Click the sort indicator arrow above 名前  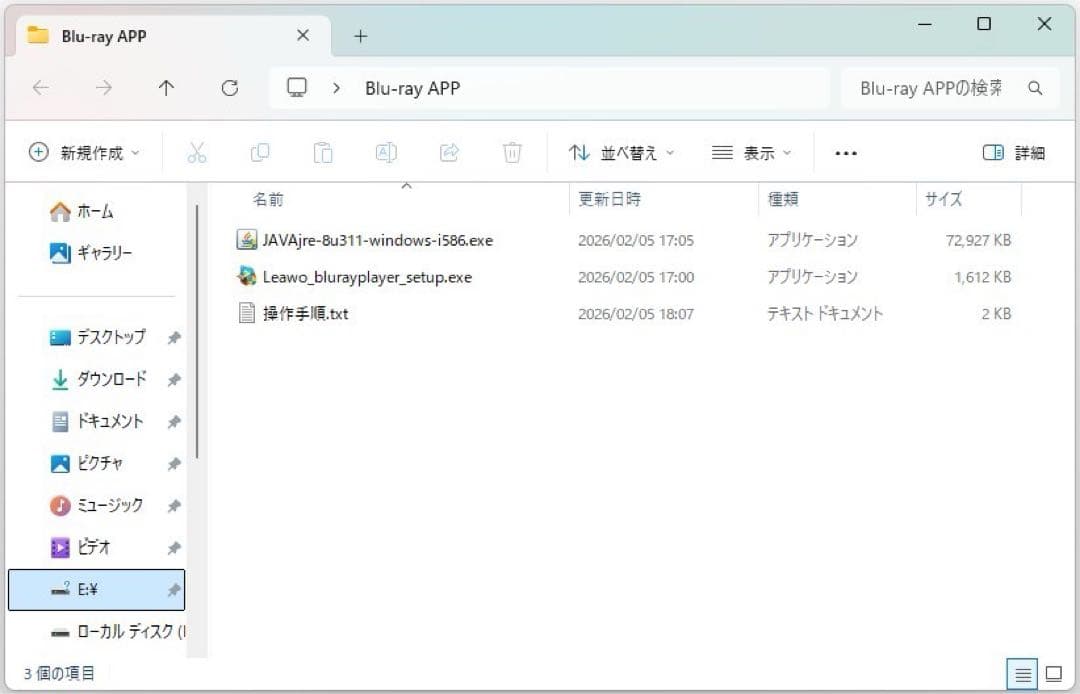point(406,185)
